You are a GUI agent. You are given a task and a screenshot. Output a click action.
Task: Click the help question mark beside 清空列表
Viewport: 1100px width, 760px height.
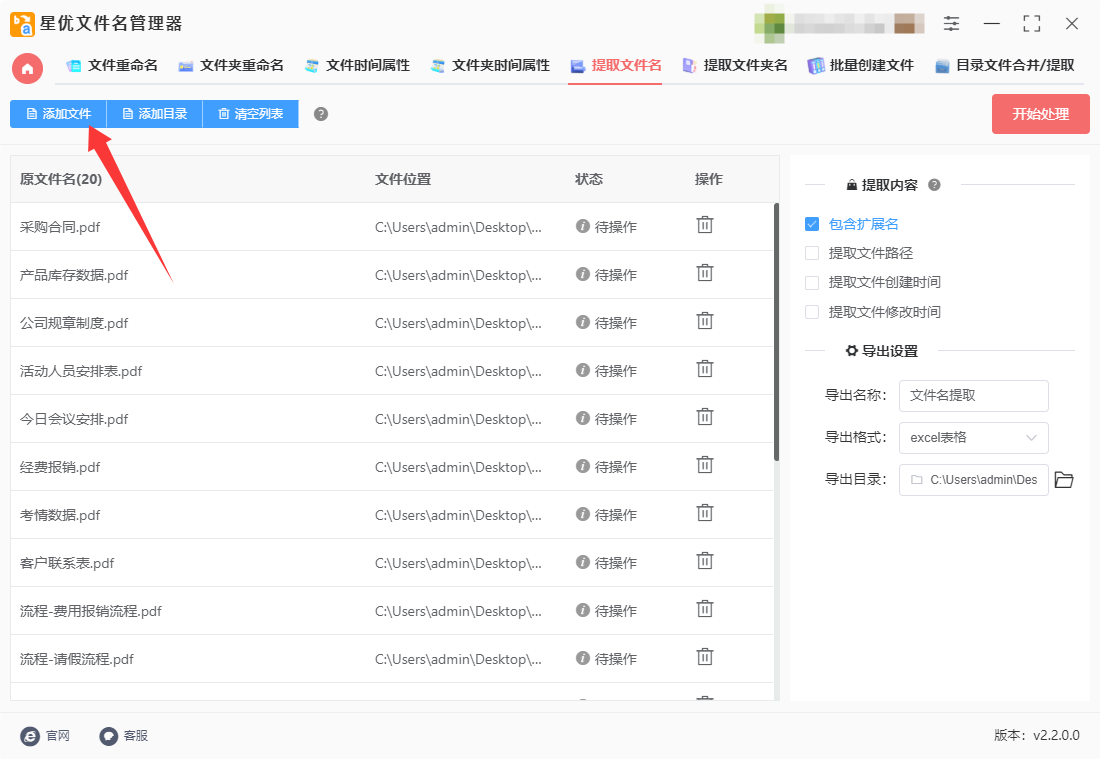[321, 114]
